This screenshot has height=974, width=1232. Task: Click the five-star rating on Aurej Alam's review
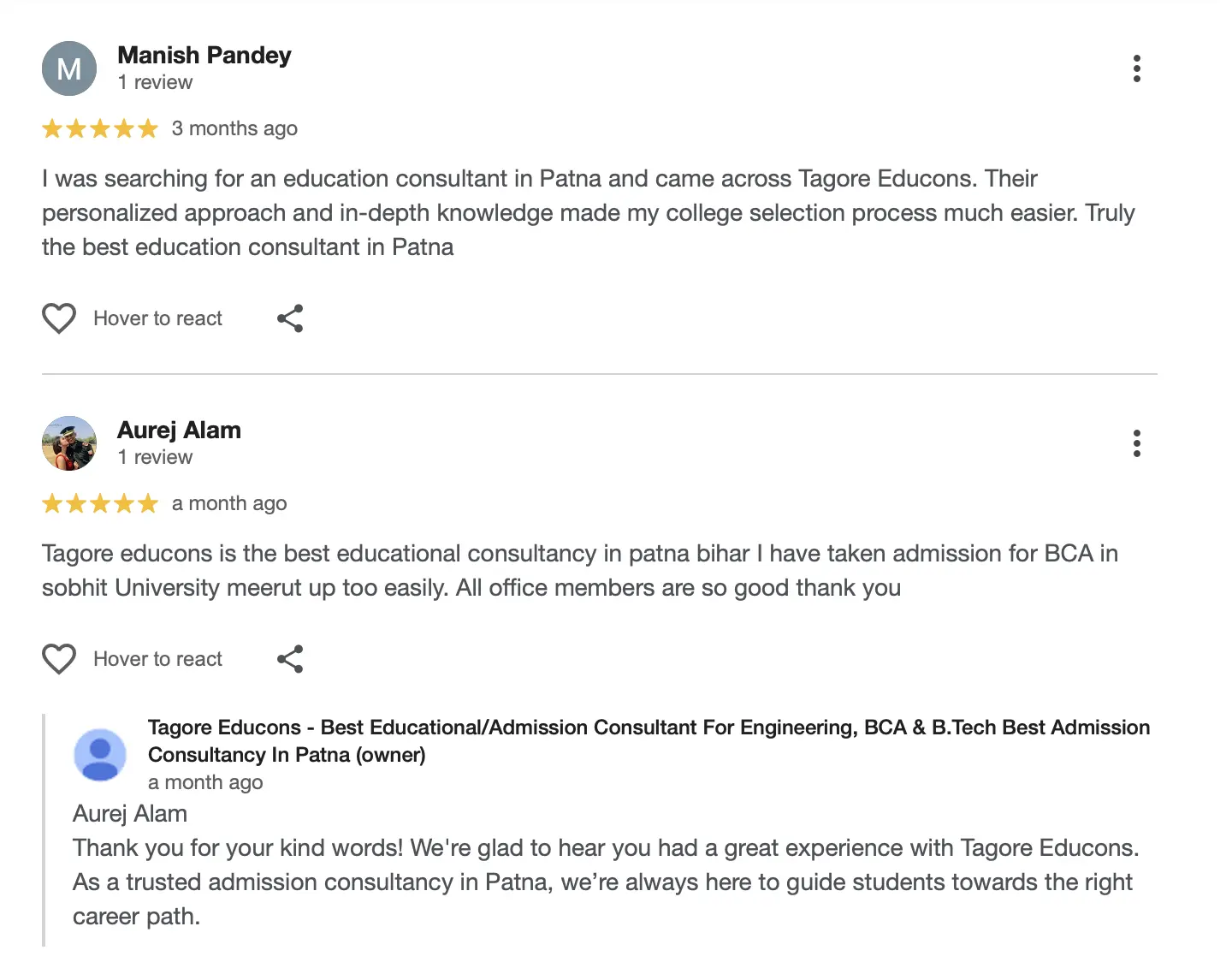click(100, 504)
